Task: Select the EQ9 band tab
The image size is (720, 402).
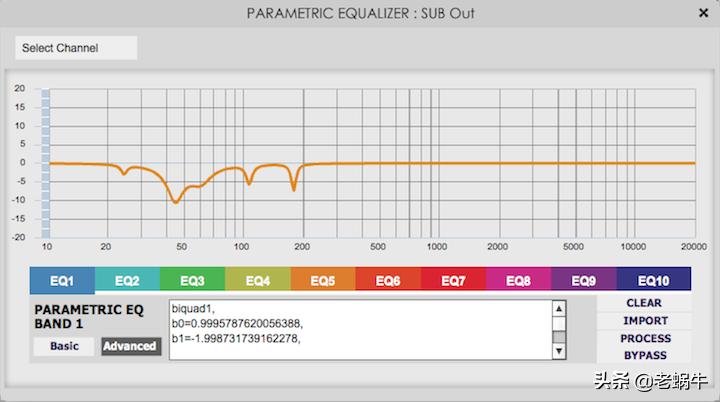Action: point(584,279)
